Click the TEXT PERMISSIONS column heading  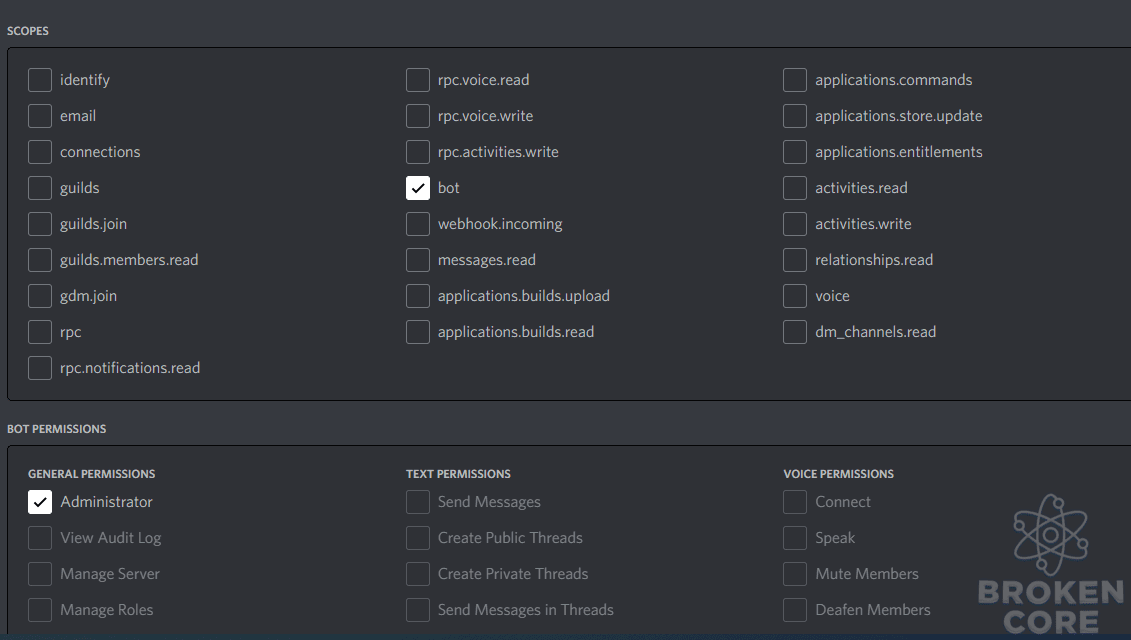coord(458,474)
